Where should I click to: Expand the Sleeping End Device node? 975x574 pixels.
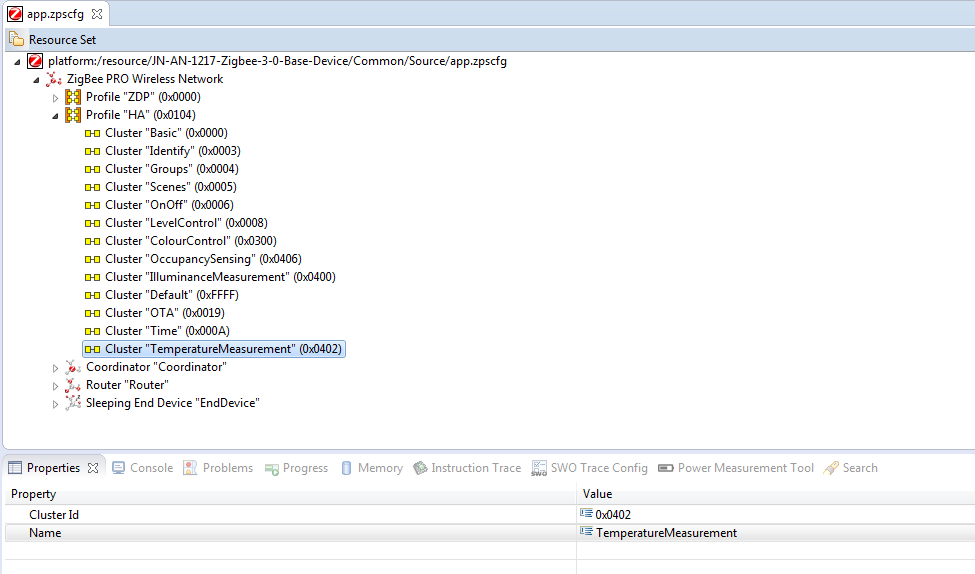(55, 404)
